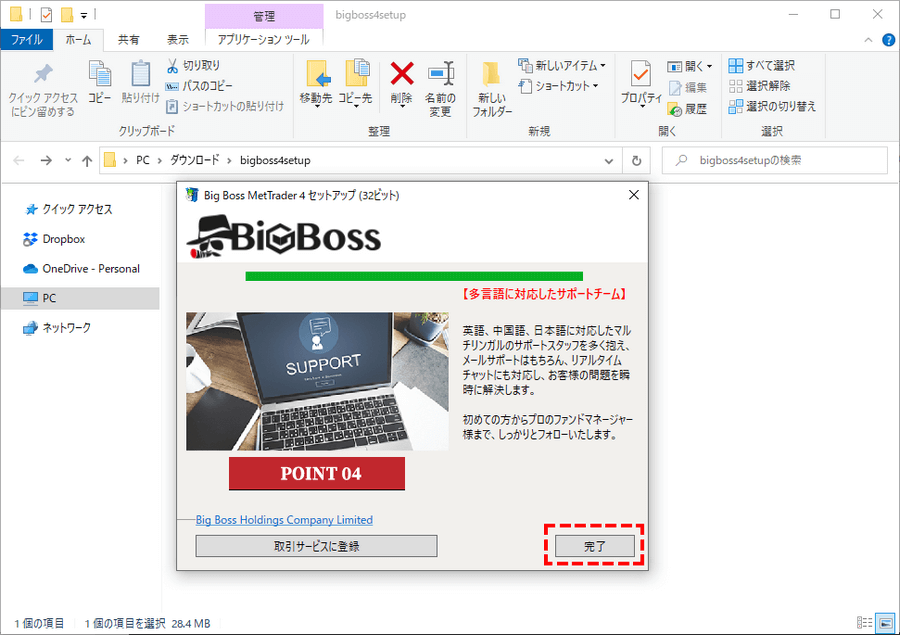This screenshot has width=900, height=635.
Task: Select Quick Access in navigation pane
Action: [69, 210]
